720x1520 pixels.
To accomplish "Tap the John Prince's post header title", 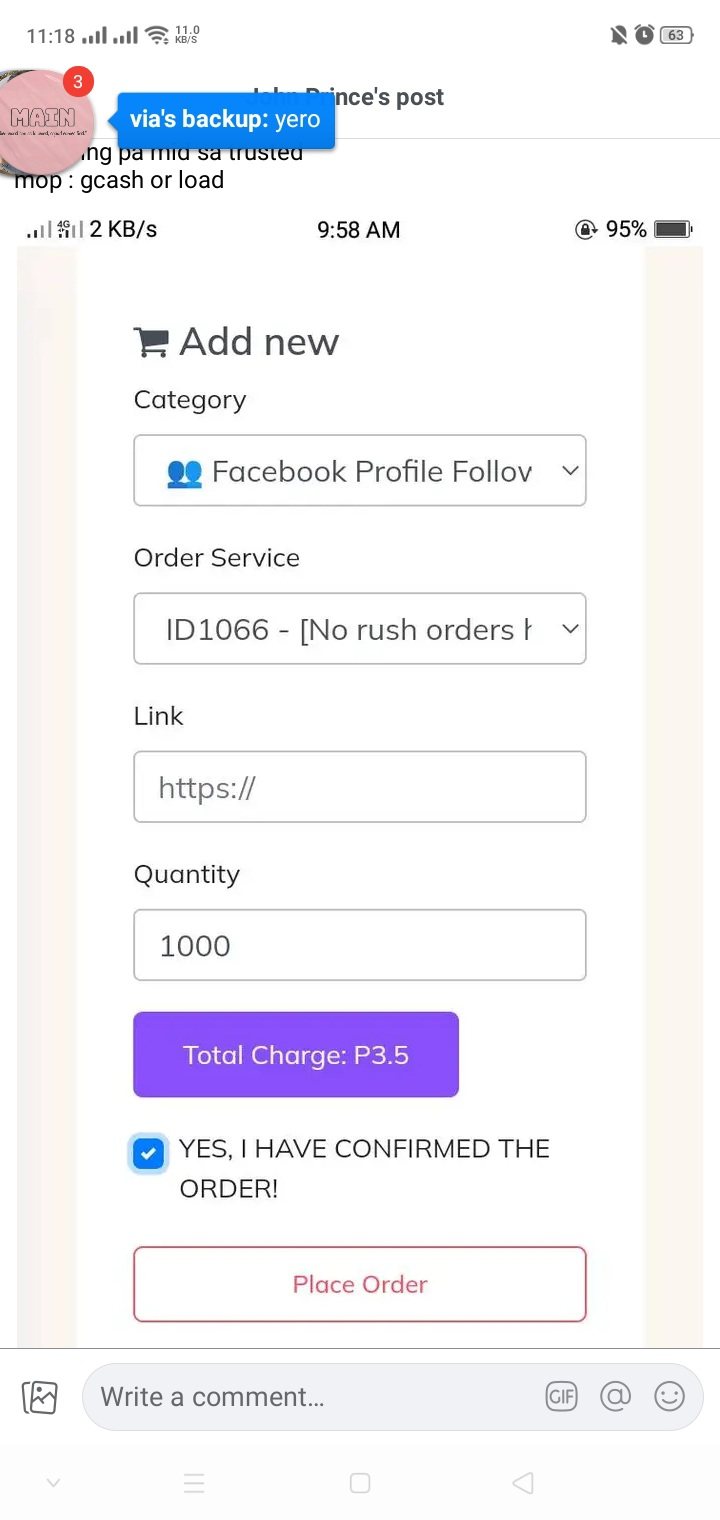I will (390, 97).
